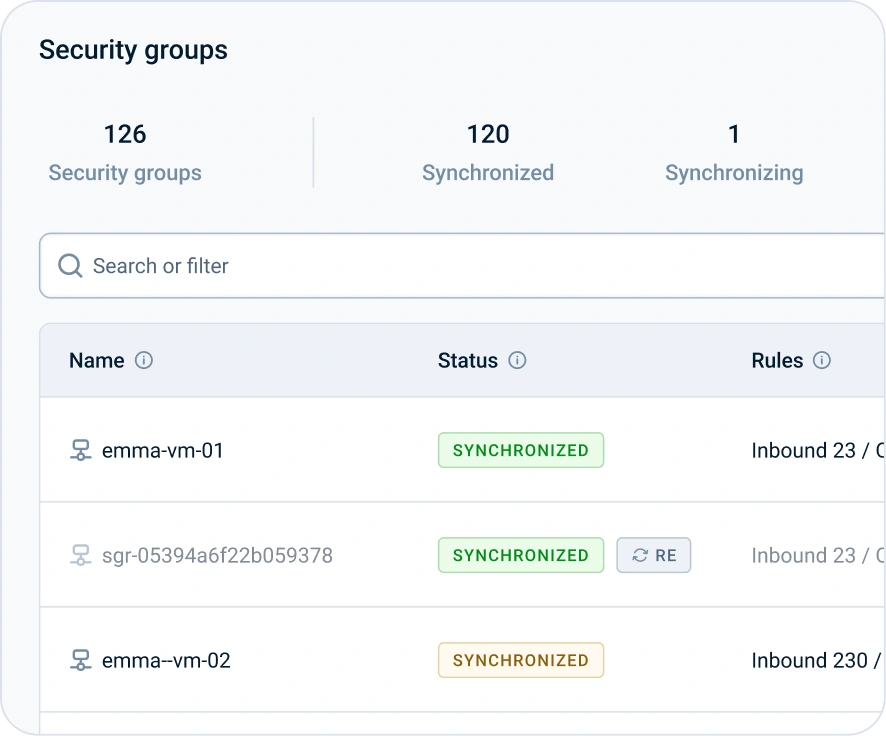Click the SYNCHRONIZED badge of sgr-05394a6f22b059378
Image resolution: width=886 pixels, height=736 pixels.
tap(521, 555)
